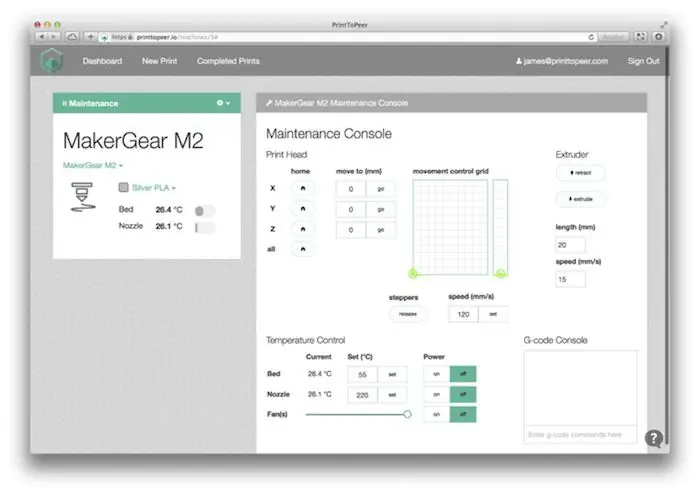Viewport: 700px width, 495px height.
Task: Open the Maintenance panel gear menu
Action: tap(223, 103)
